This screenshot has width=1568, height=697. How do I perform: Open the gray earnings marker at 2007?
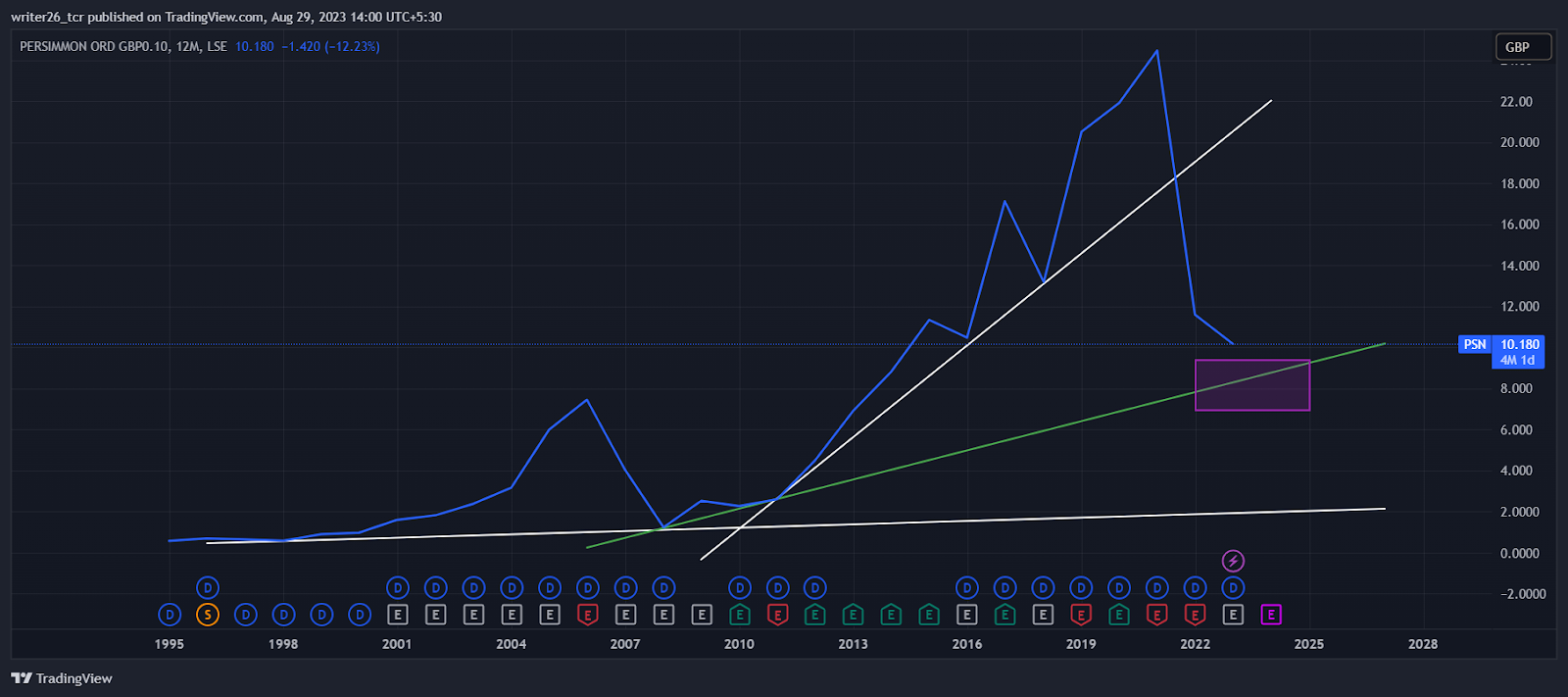625,615
